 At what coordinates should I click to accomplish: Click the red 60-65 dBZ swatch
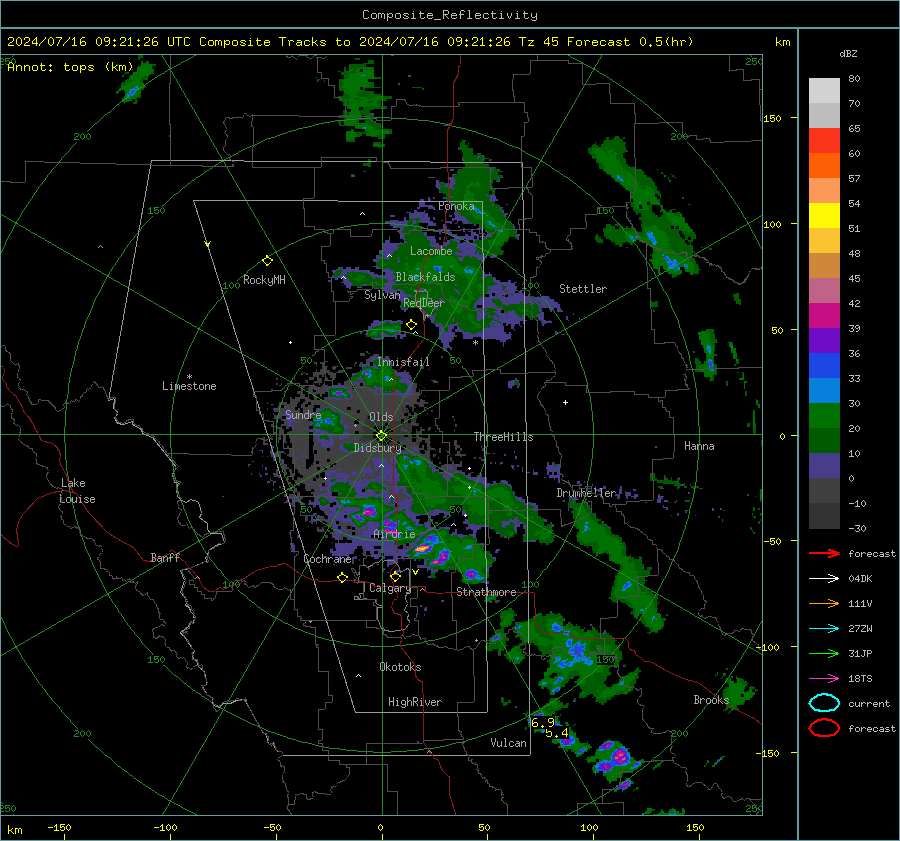tap(824, 141)
